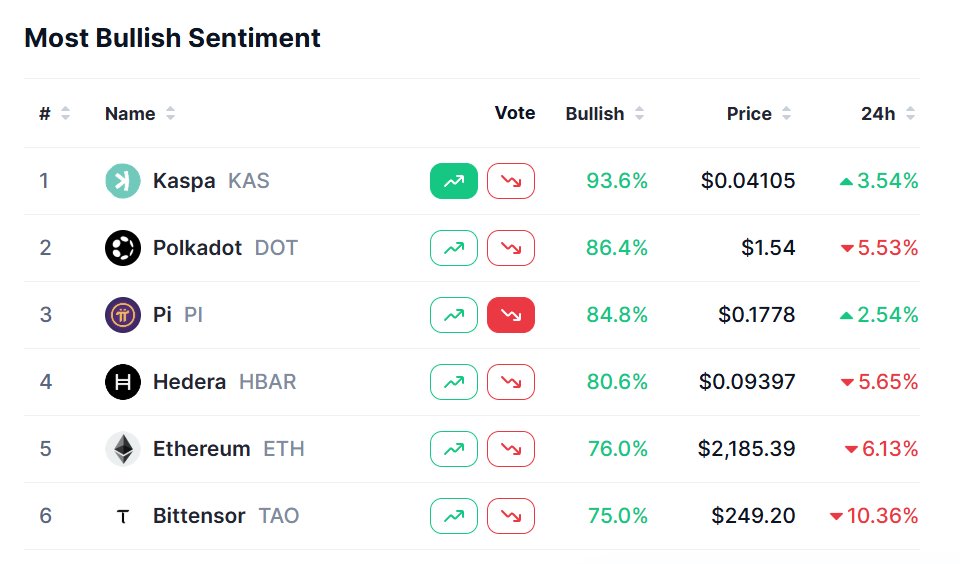Click the Hedera coin logo icon
The image size is (960, 564).
click(123, 382)
